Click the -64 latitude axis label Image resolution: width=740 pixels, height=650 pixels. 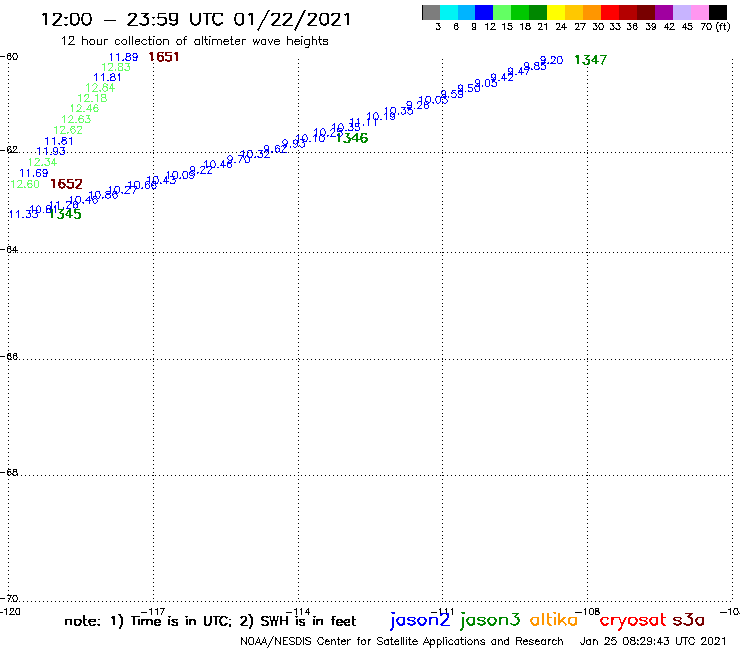tap(9, 249)
